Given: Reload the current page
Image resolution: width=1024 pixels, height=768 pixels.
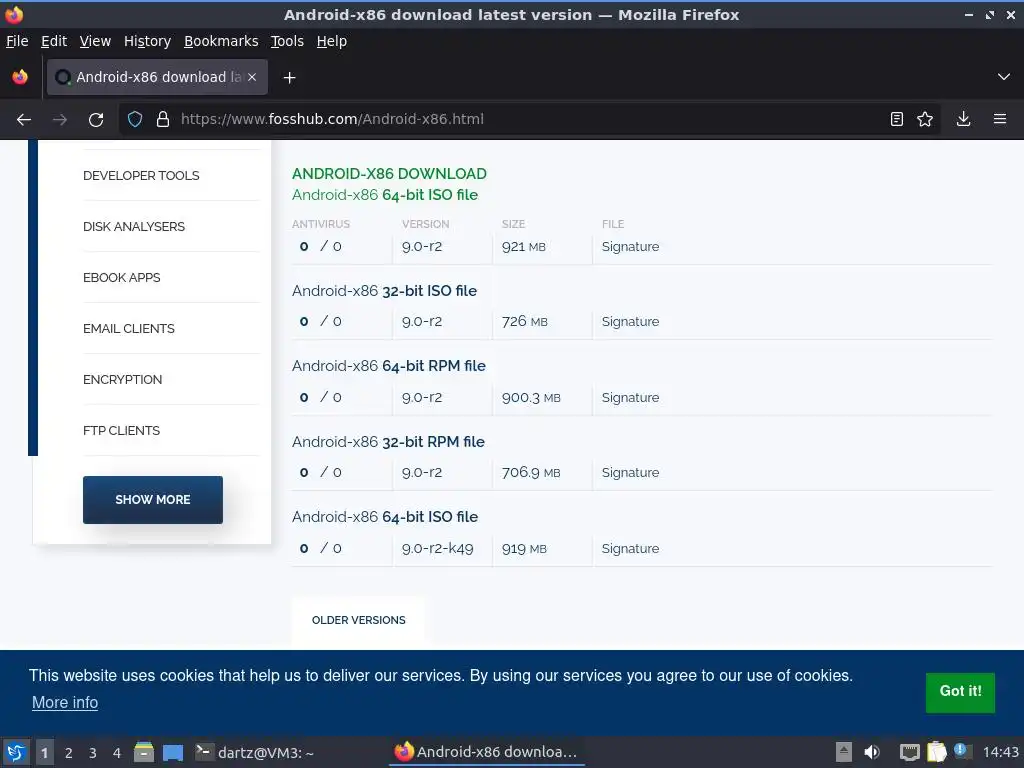Looking at the screenshot, I should pyautogui.click(x=96, y=120).
